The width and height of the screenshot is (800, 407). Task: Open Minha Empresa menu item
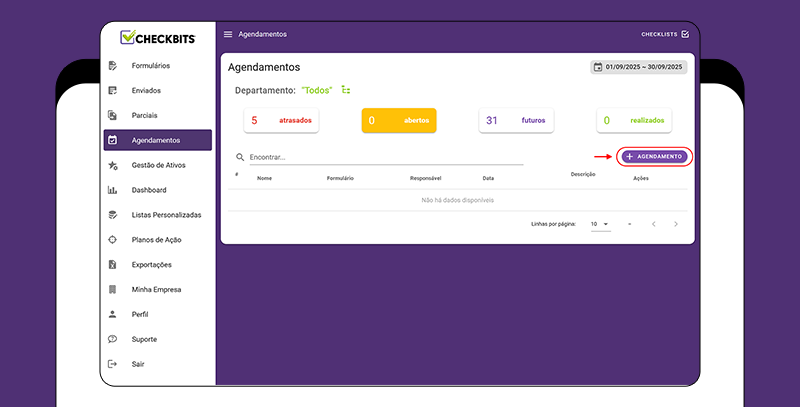click(x=158, y=289)
